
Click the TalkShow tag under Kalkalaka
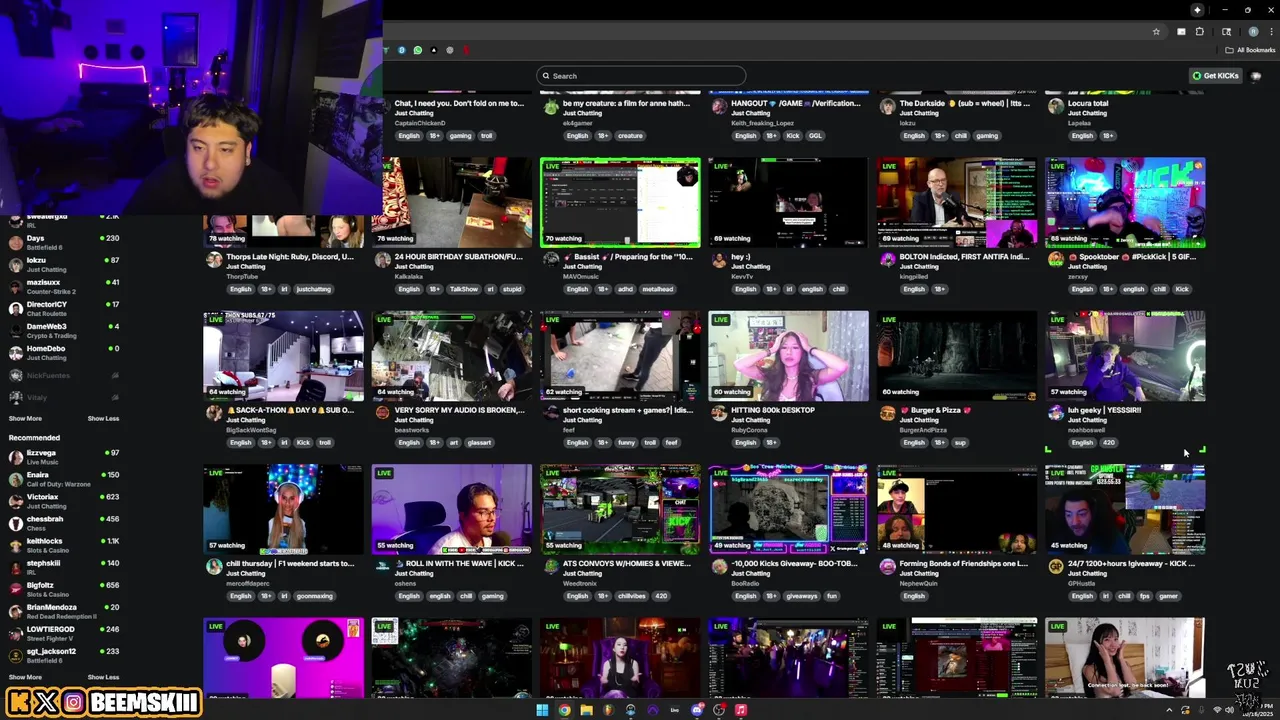pos(464,289)
